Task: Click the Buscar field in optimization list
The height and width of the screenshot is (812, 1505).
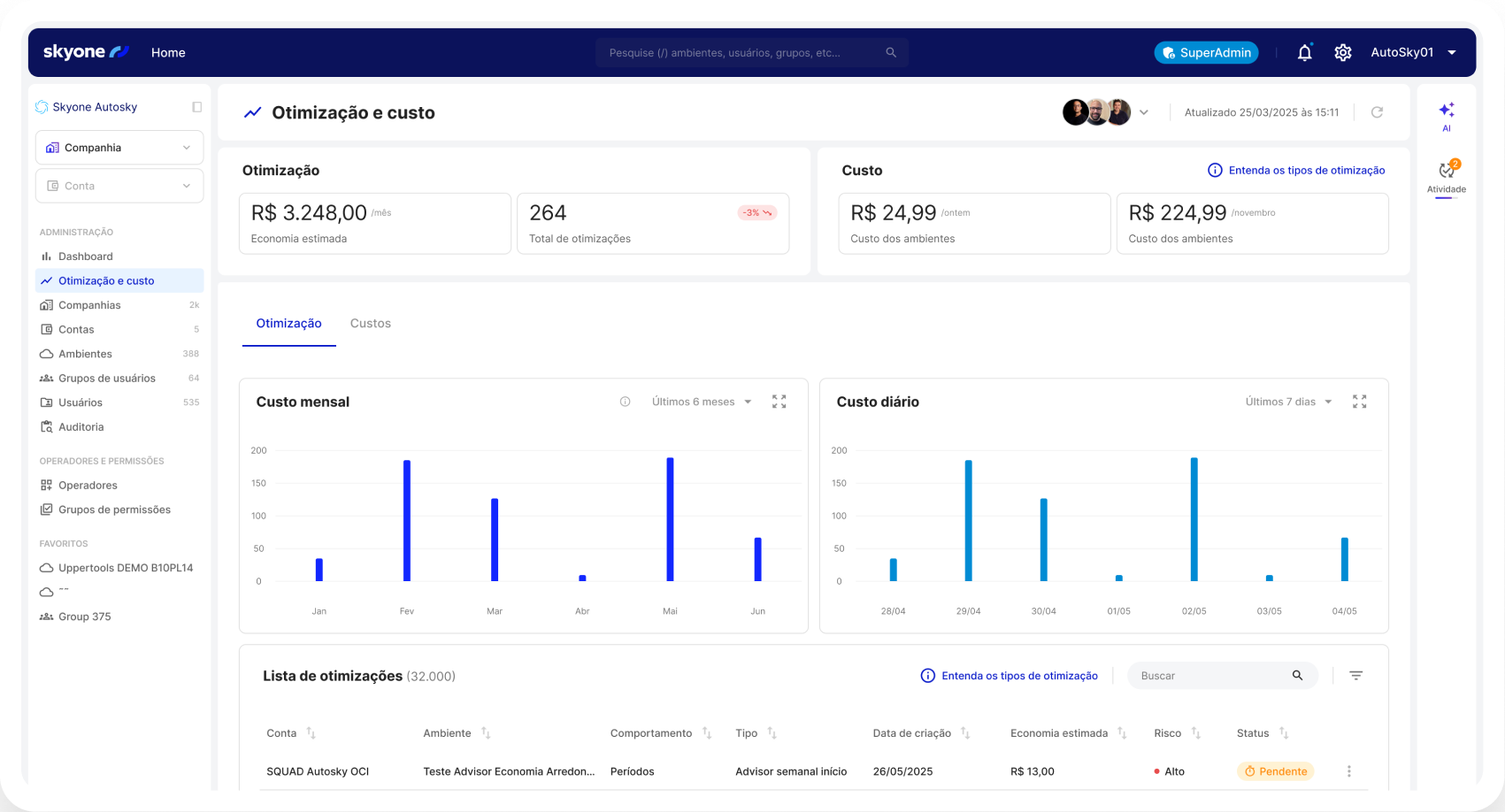Action: 1210,676
